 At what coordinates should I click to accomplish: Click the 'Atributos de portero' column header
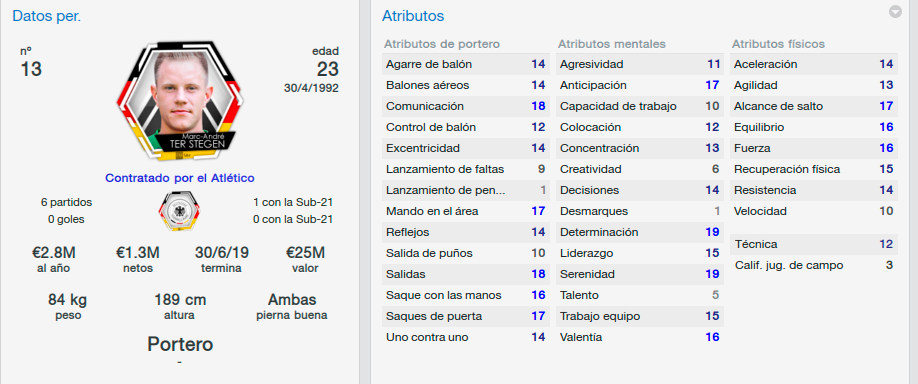coord(441,44)
